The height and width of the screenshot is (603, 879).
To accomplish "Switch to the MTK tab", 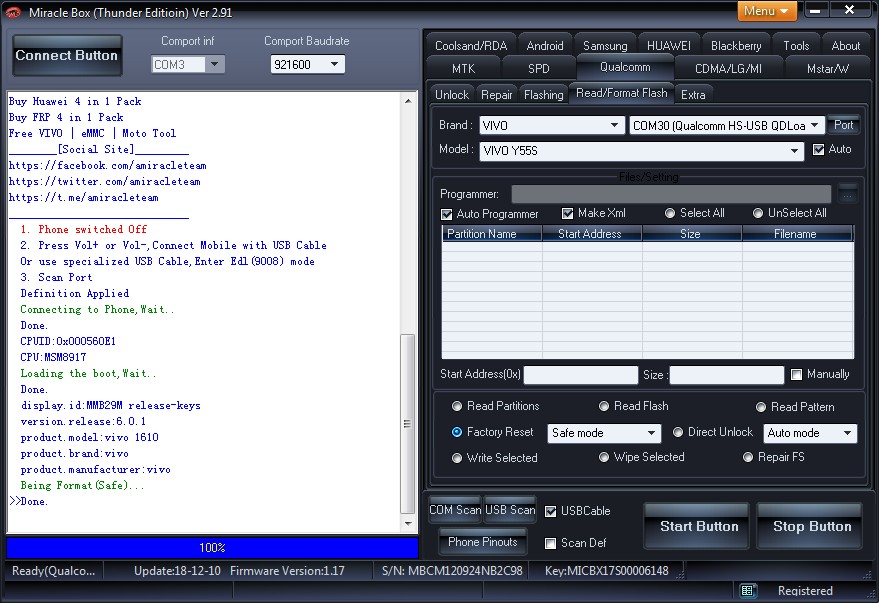I will click(464, 68).
